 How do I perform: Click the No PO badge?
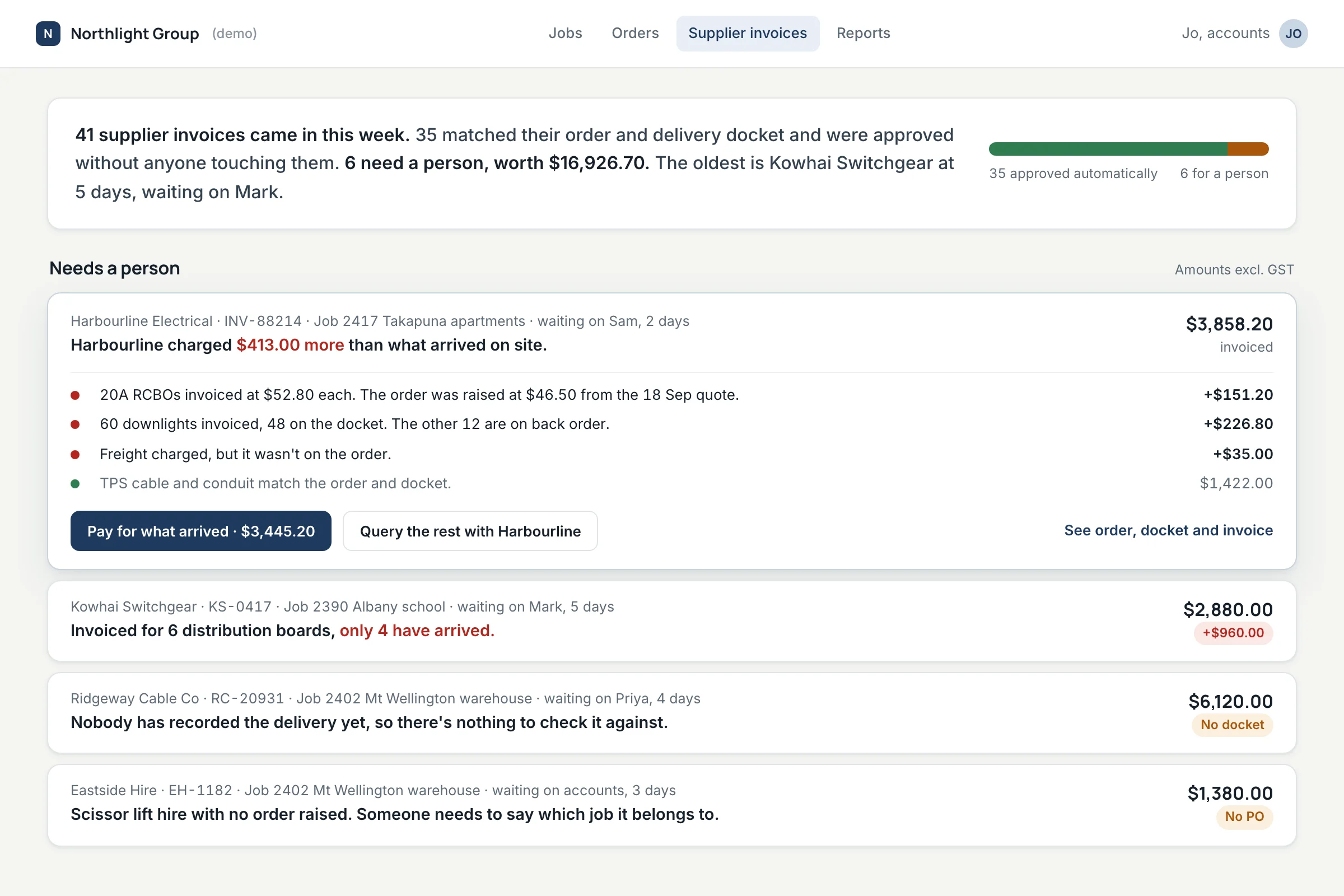(x=1244, y=817)
